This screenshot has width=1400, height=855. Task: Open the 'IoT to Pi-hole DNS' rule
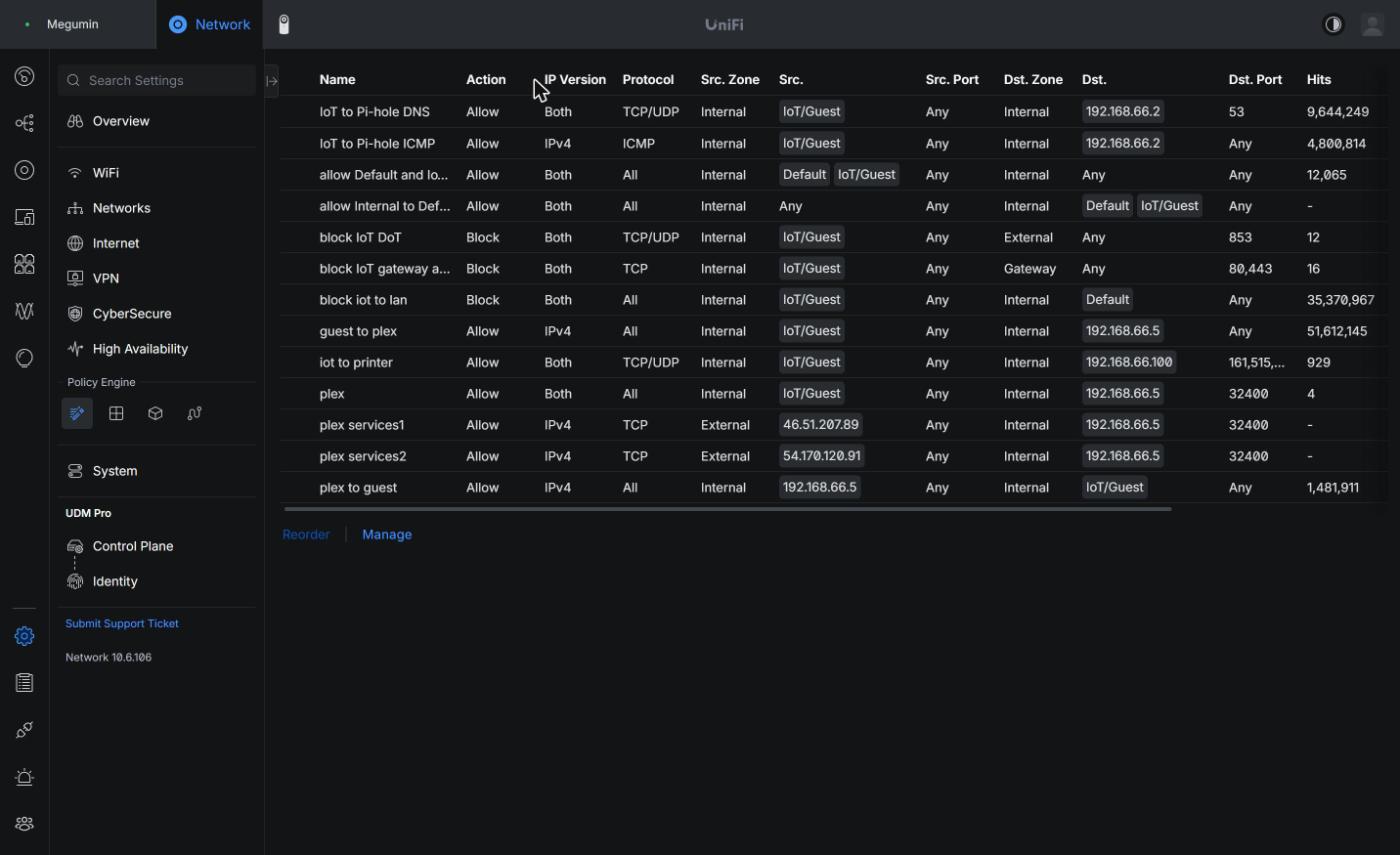(x=835, y=112)
